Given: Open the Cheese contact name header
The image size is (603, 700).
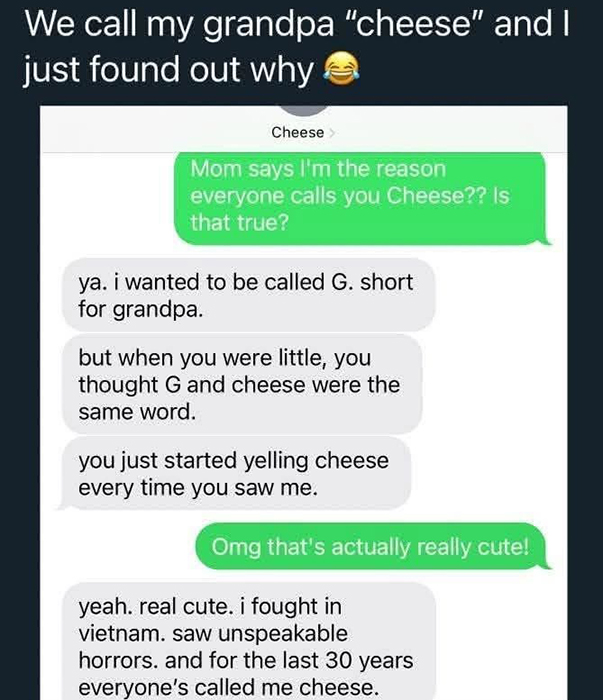Looking at the screenshot, I should click(298, 132).
